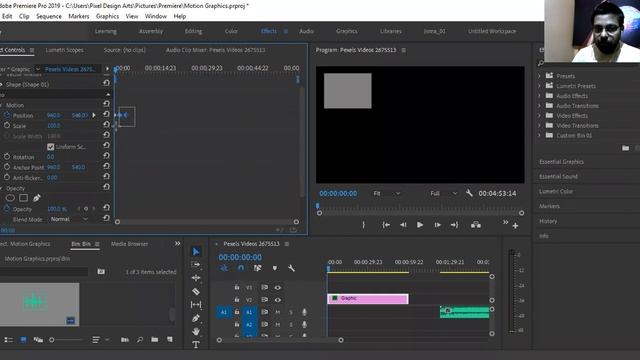
Task: Toggle Snap magnet in timeline
Action: 241,268
